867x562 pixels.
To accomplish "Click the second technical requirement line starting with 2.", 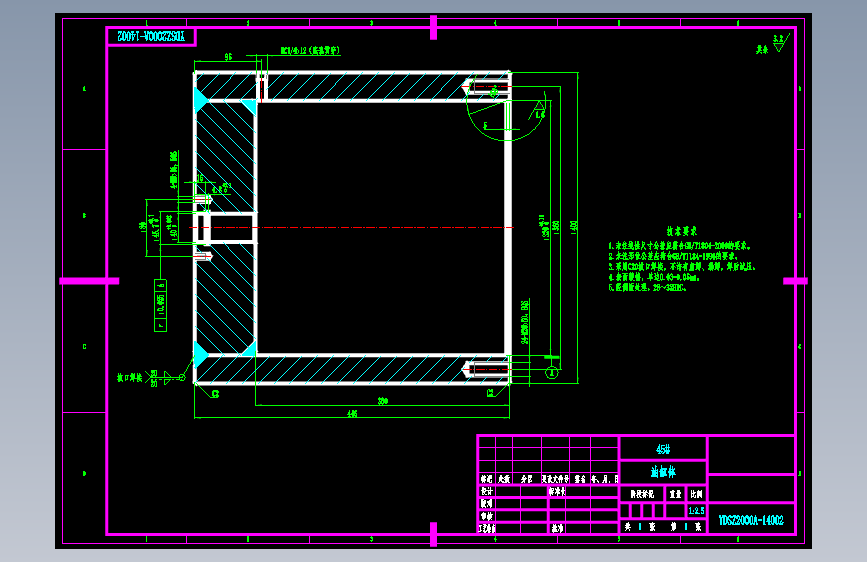I will (x=673, y=256).
